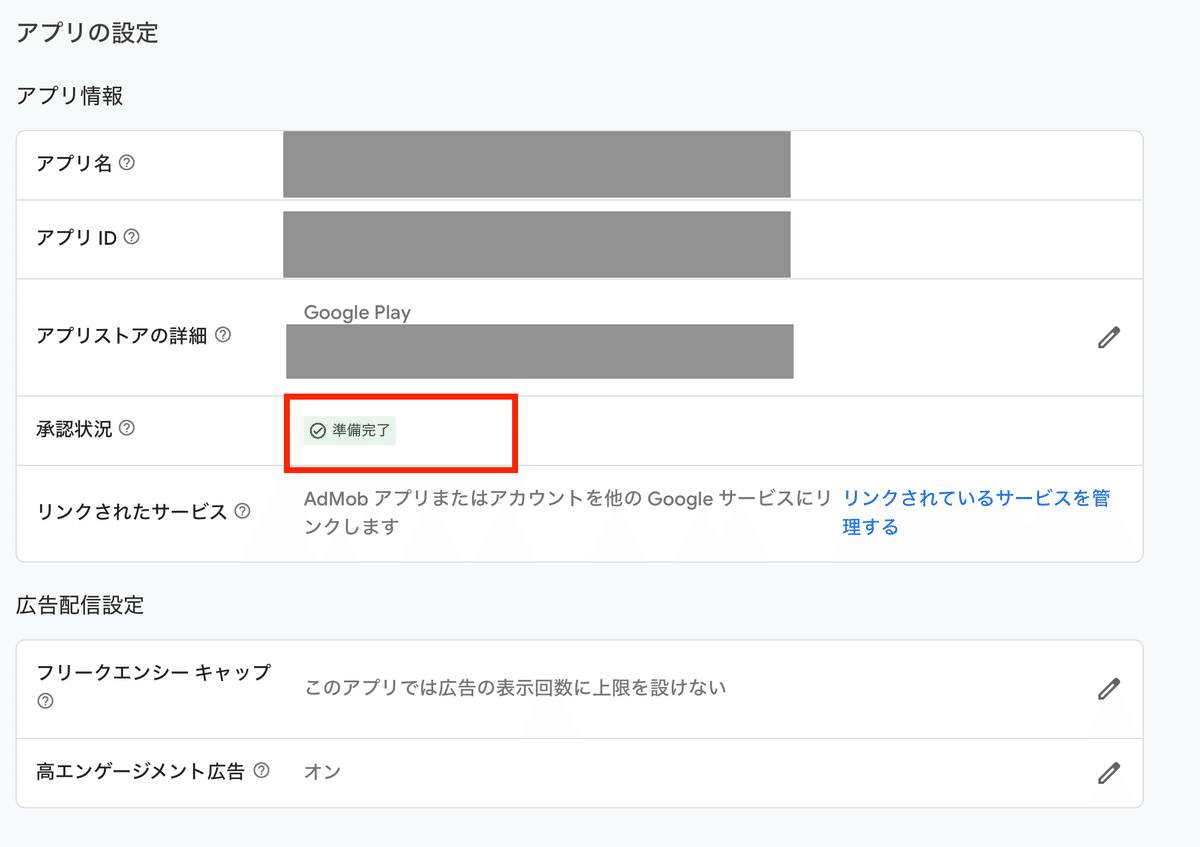Click このアプリでは広告の表示回数に上限を設けない text

point(515,688)
